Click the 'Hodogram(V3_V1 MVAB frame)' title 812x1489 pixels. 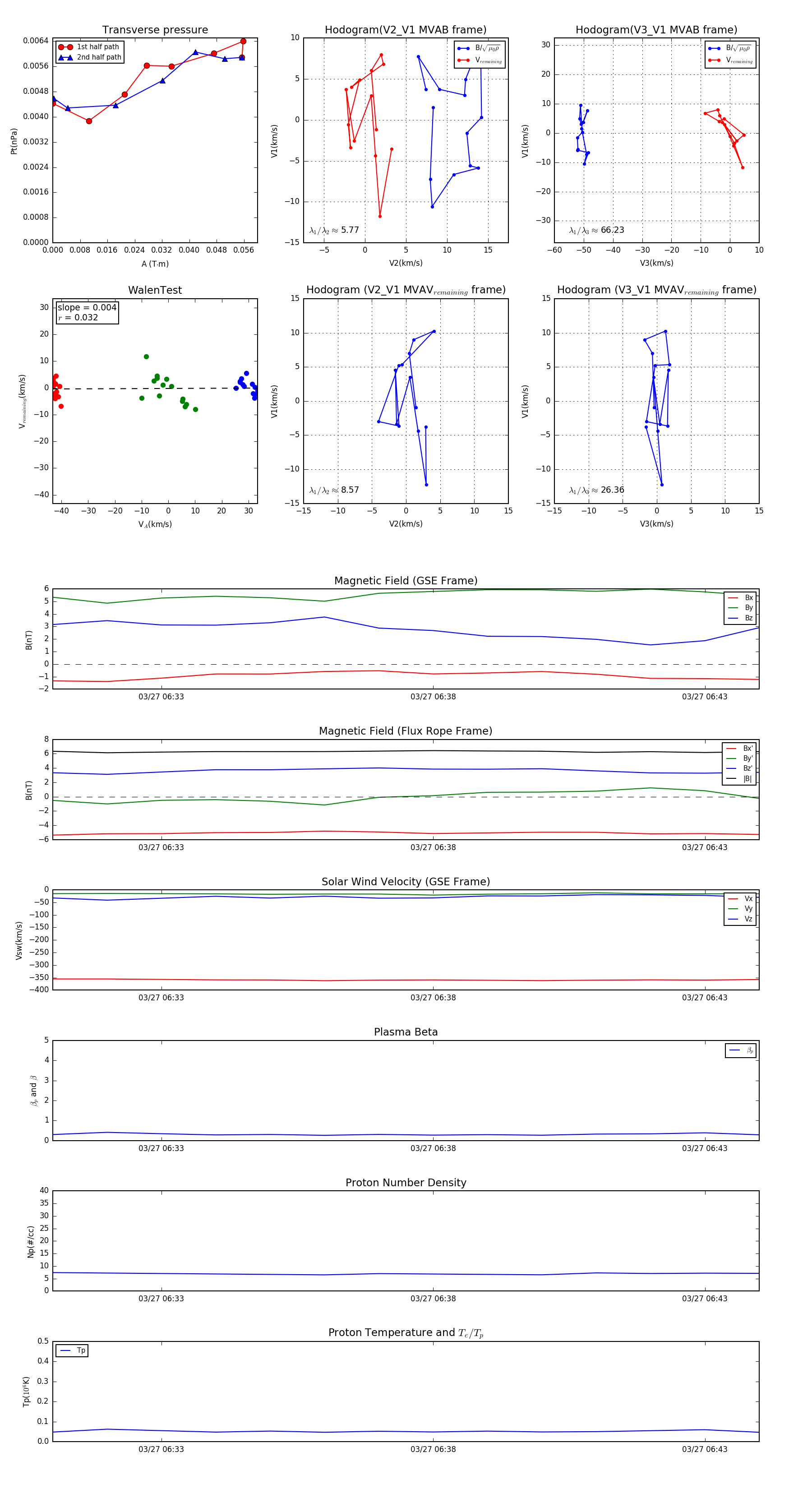[656, 30]
